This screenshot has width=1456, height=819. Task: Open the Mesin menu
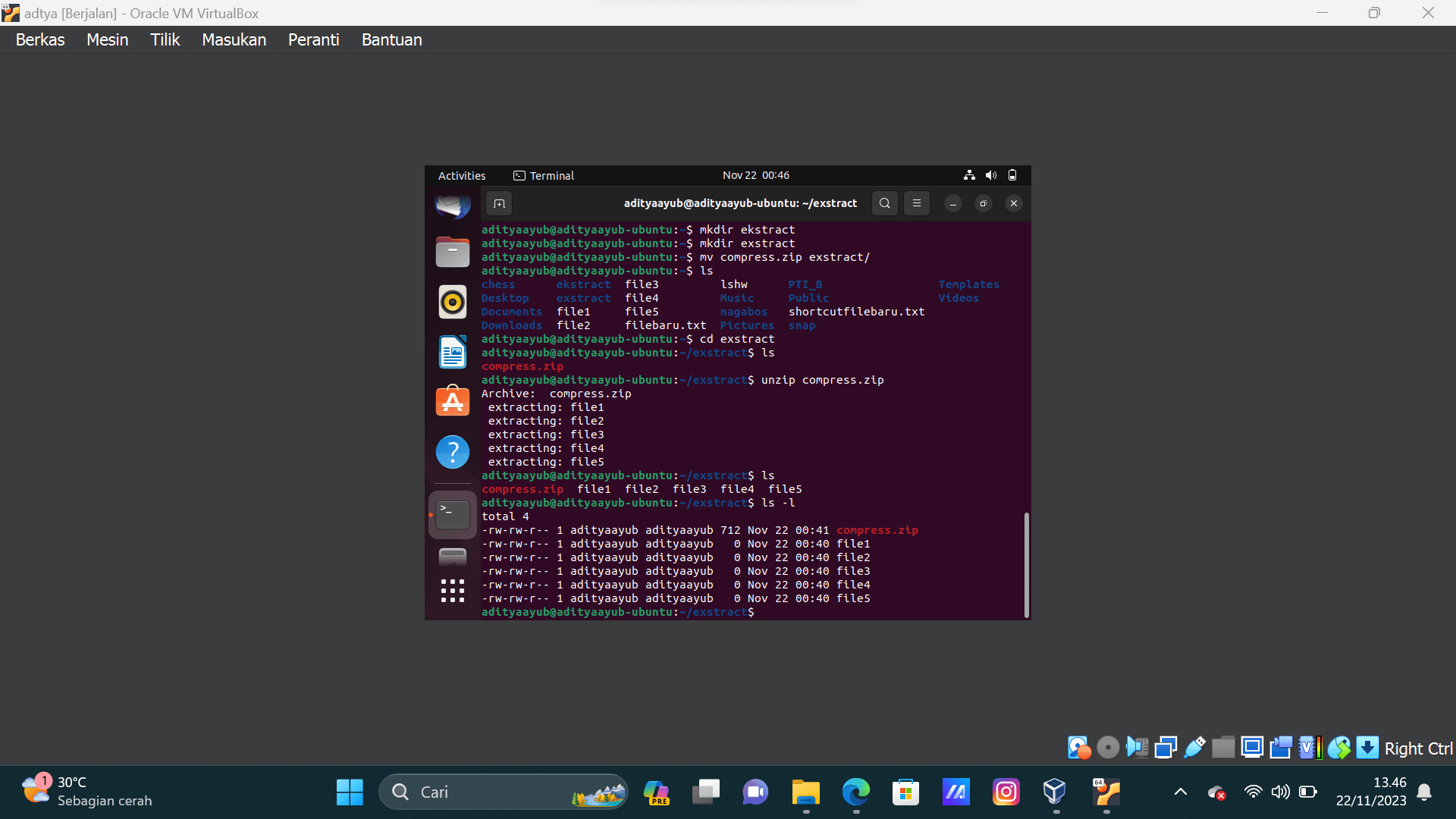(x=108, y=39)
